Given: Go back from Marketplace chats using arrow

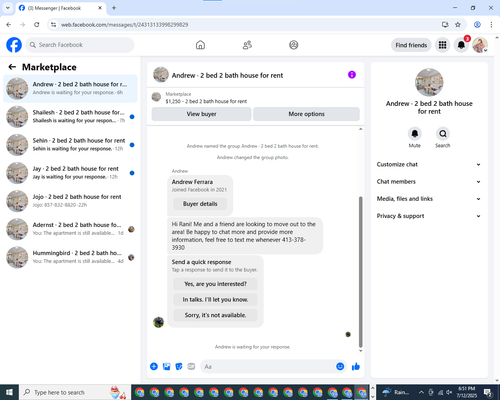Looking at the screenshot, I should pyautogui.click(x=12, y=67).
